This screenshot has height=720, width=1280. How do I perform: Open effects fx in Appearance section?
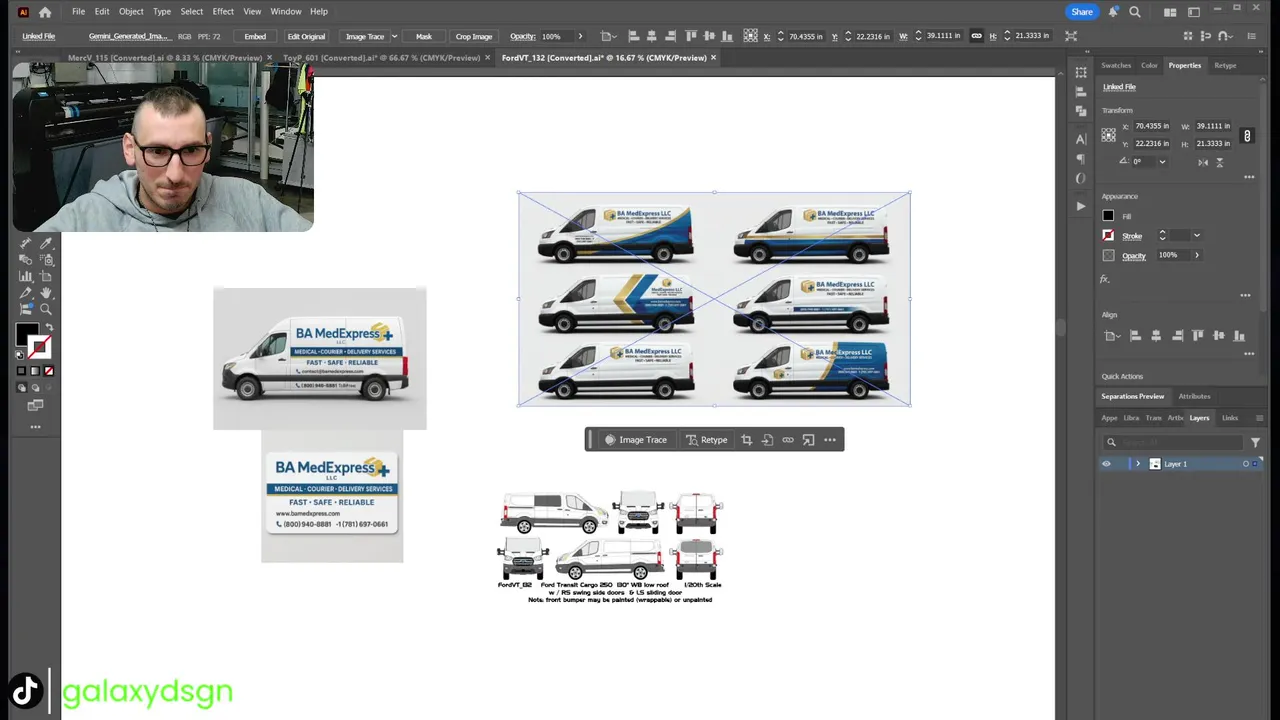point(1105,279)
